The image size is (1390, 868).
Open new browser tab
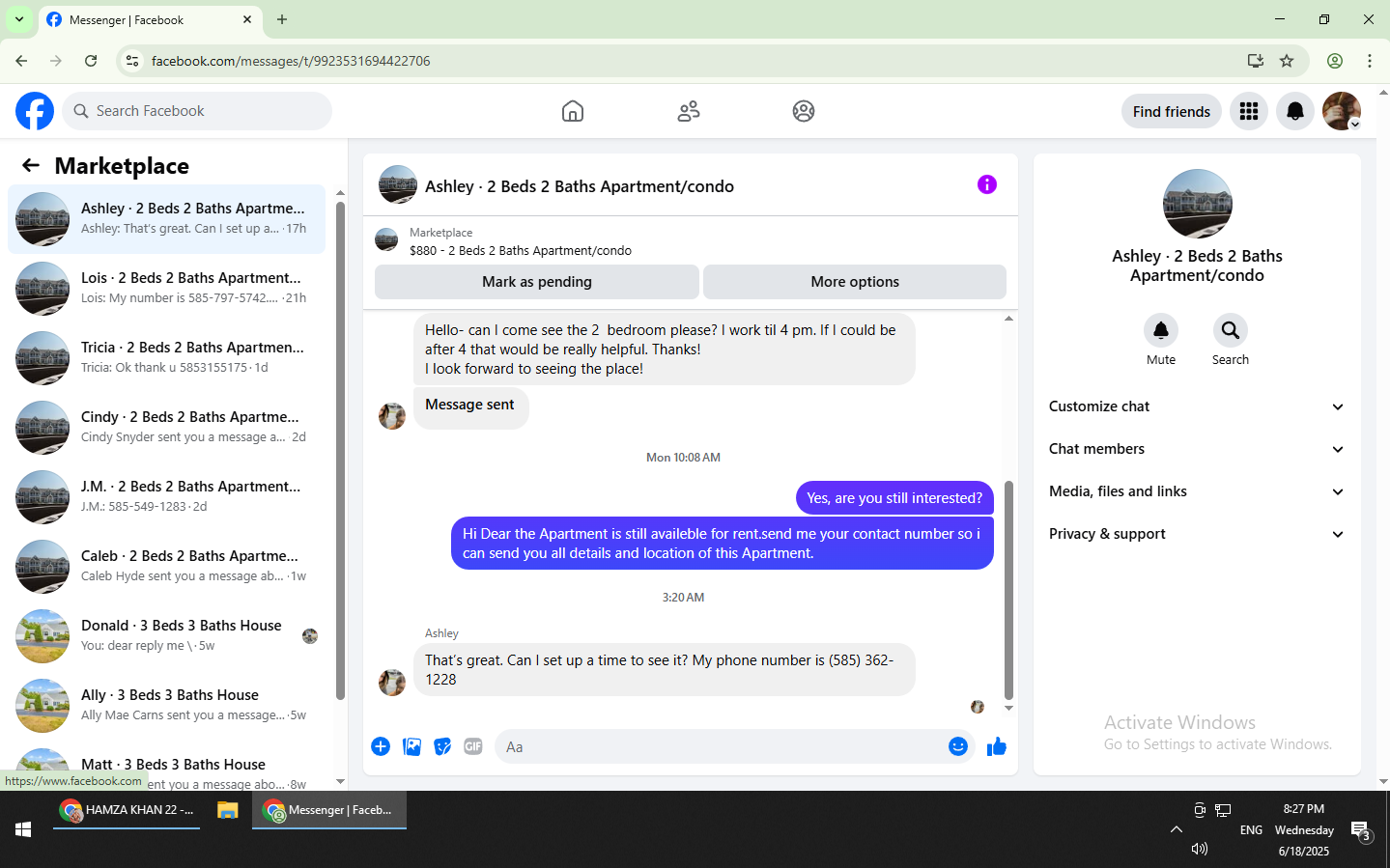point(282,19)
